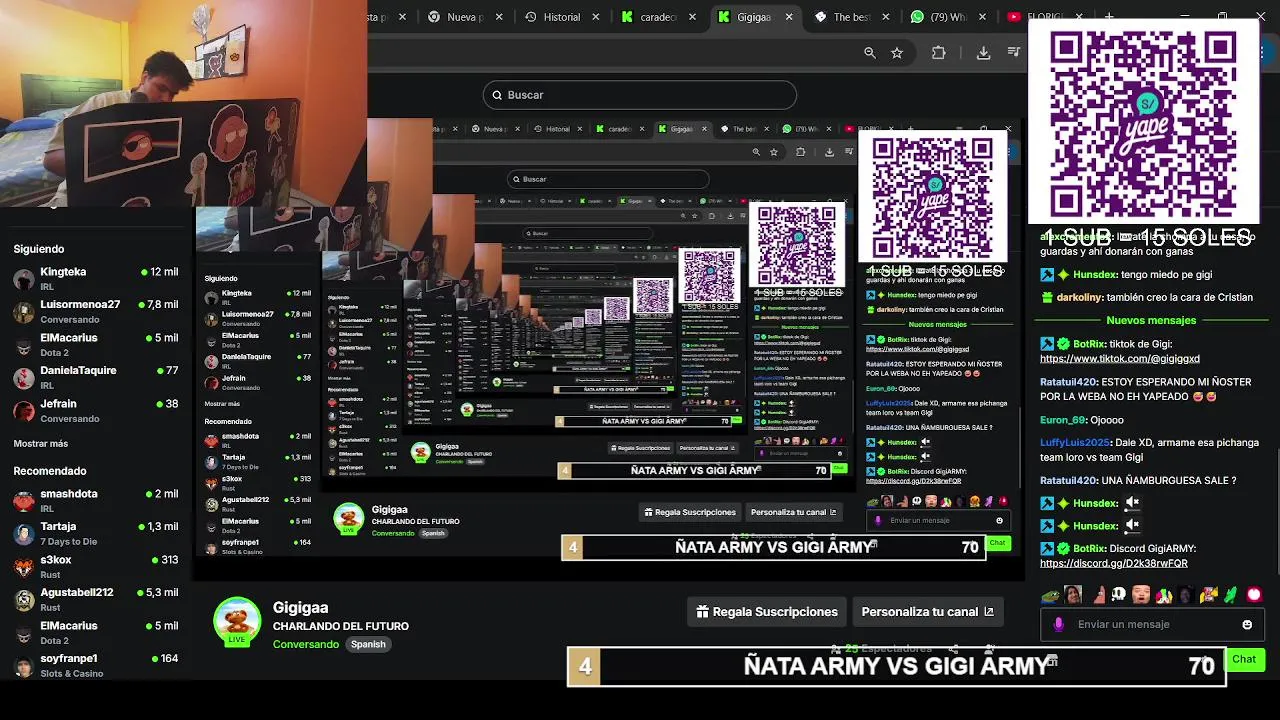Image resolution: width=1280 pixels, height=720 pixels.
Task: Click the Enviar un mensaje chat input
Action: (1152, 625)
